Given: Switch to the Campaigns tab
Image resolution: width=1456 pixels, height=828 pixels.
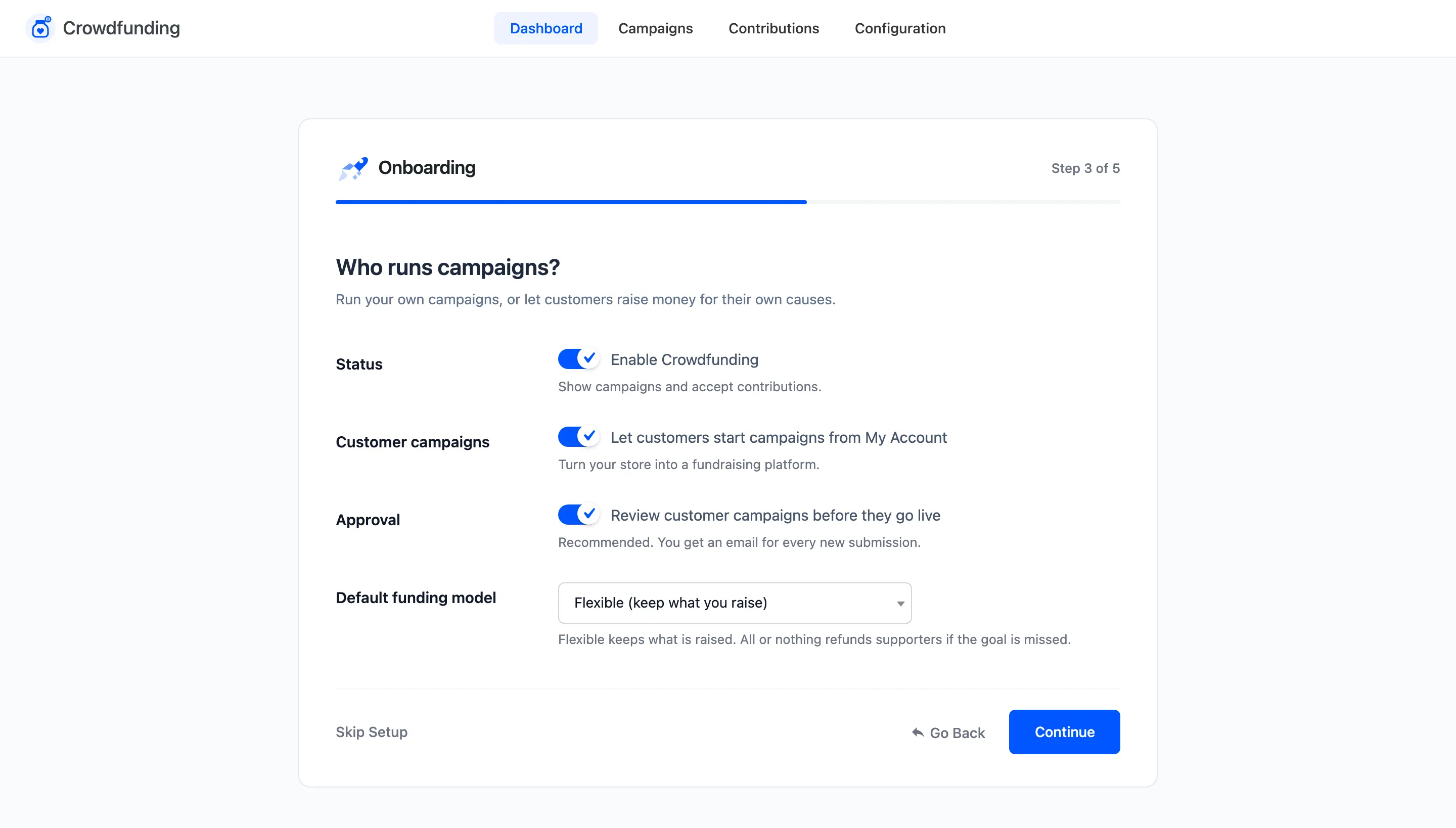Looking at the screenshot, I should coord(655,28).
